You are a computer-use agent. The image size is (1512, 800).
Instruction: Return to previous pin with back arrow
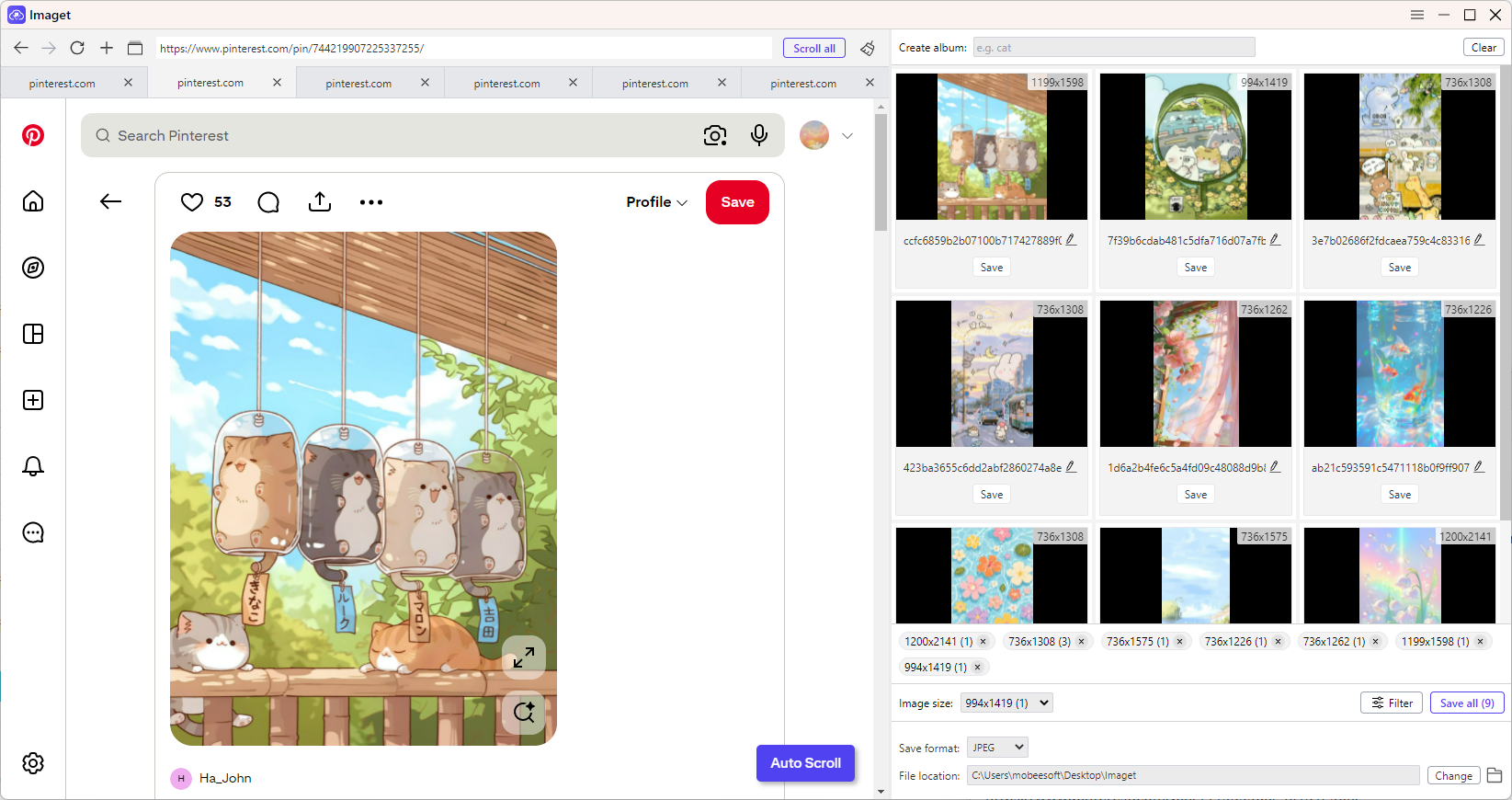coord(110,201)
